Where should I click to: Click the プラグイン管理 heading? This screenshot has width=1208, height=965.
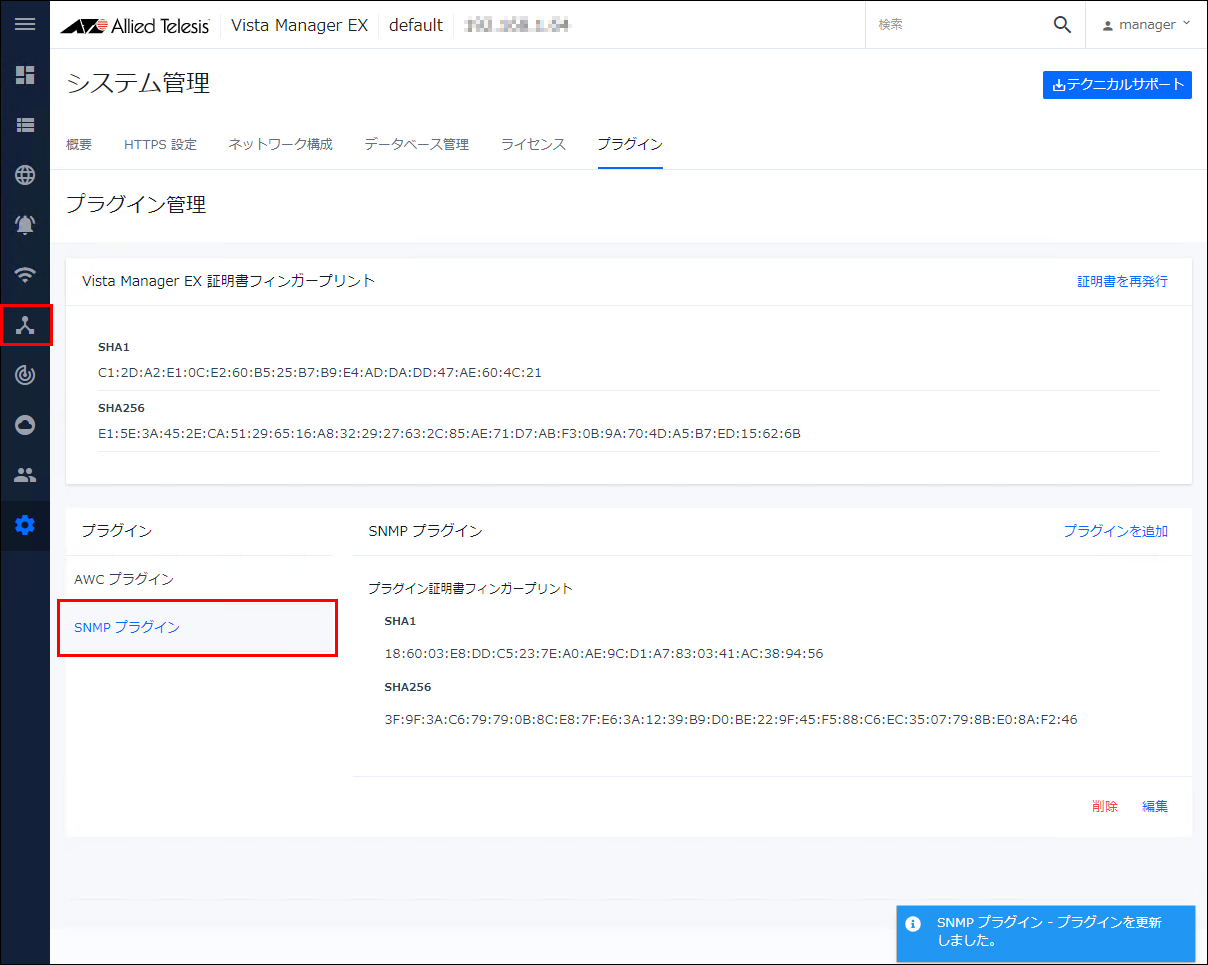(x=136, y=205)
